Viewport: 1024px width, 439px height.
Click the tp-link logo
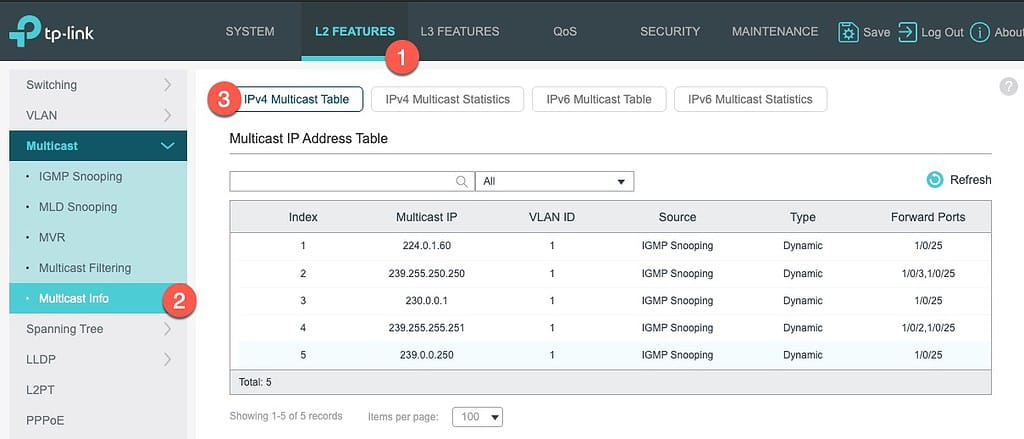(x=51, y=31)
